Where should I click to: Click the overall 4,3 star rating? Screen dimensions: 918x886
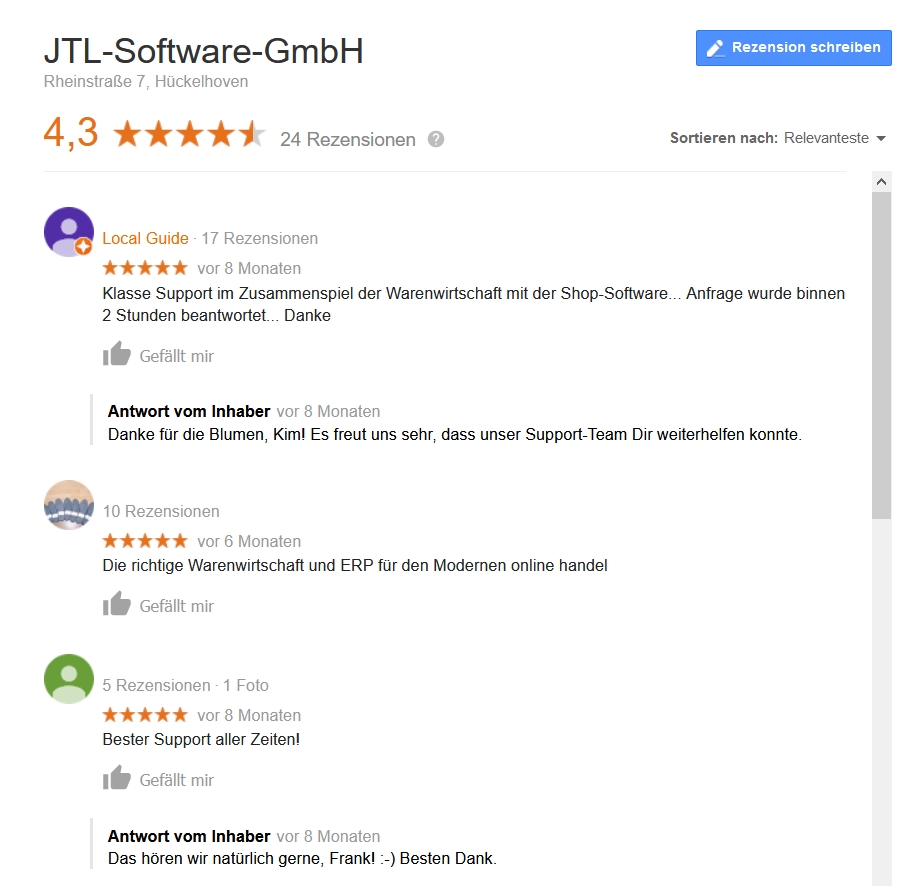coord(155,133)
